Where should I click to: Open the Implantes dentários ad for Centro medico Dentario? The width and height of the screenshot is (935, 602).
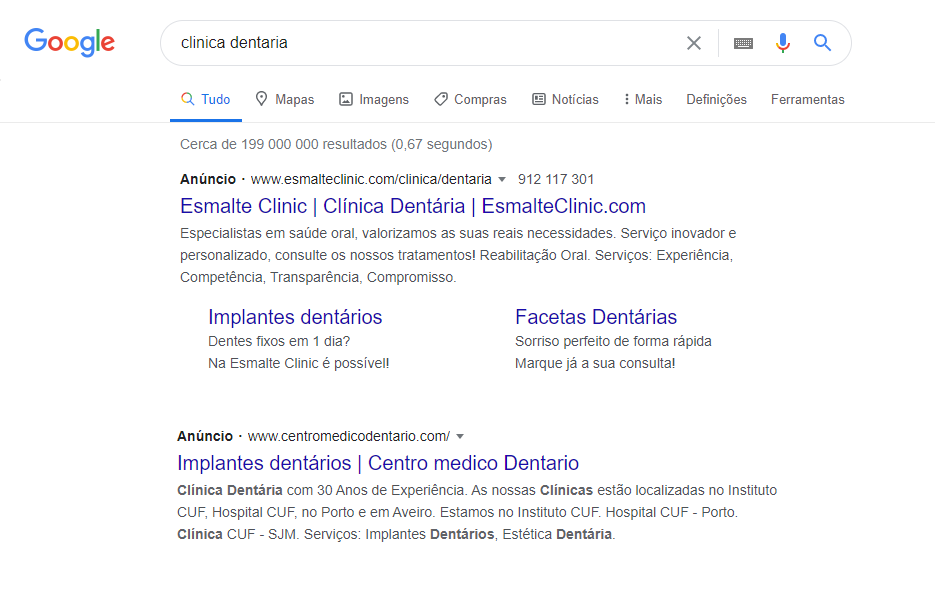click(x=378, y=463)
